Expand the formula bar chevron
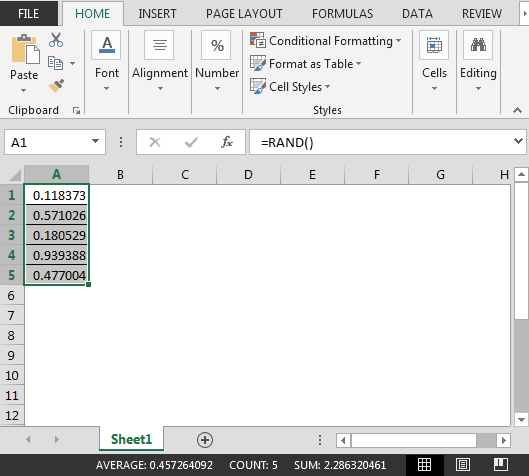Image resolution: width=529 pixels, height=476 pixels. (x=518, y=140)
